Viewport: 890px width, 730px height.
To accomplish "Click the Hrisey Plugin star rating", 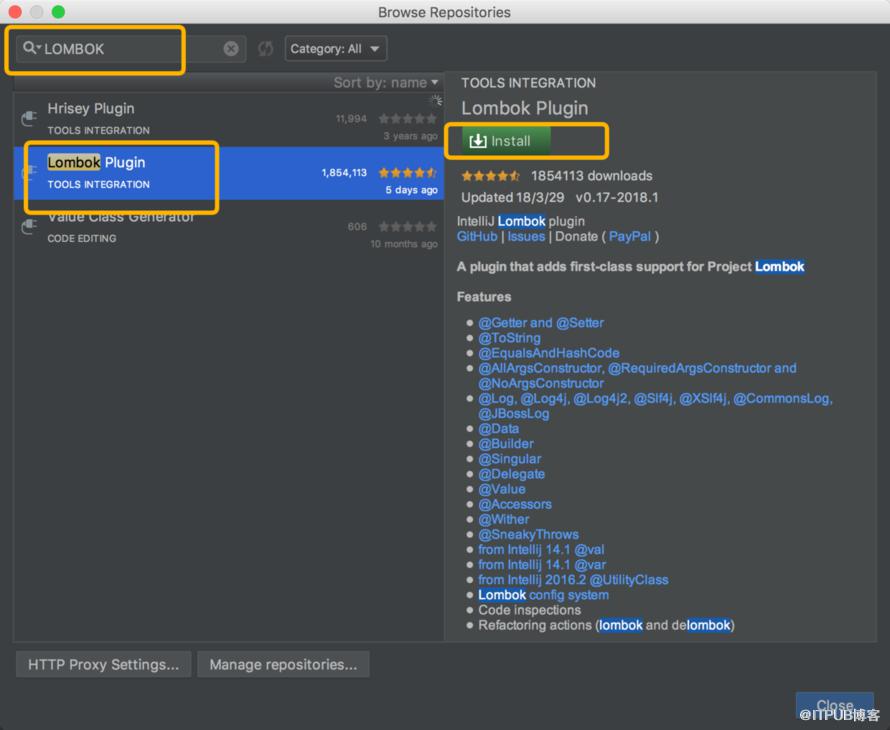I will pyautogui.click(x=408, y=119).
